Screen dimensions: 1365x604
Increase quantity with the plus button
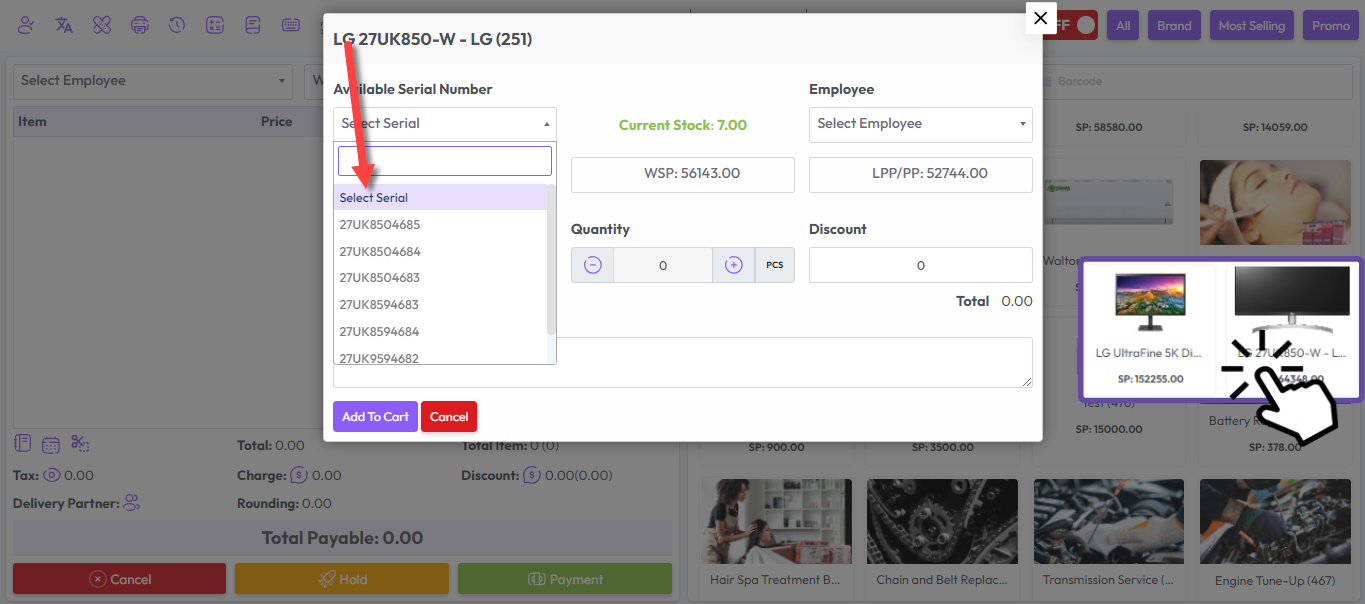(x=734, y=265)
